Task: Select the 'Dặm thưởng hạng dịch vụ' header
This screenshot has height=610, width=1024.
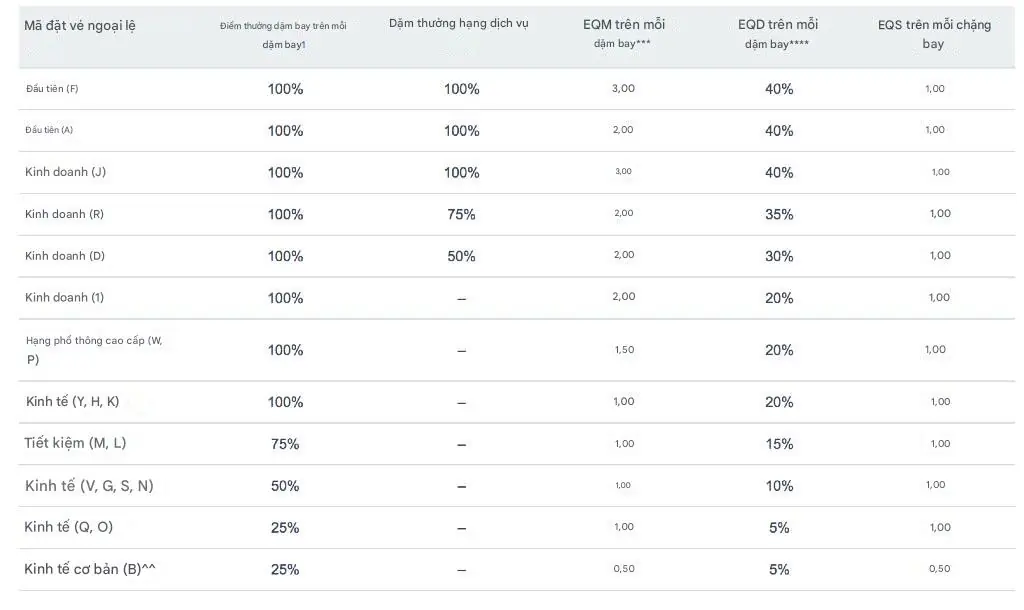Action: (458, 24)
